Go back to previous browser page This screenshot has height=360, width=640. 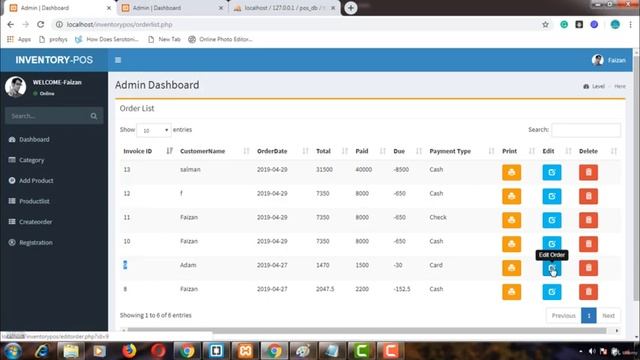point(11,24)
